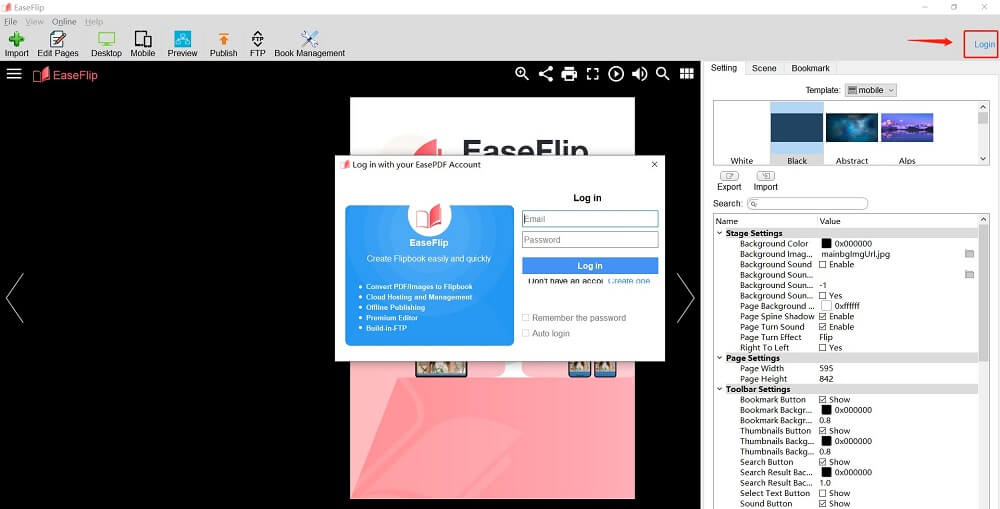Toggle Page Spine Shadow Enable checkbox
1000x509 pixels.
[x=823, y=317]
